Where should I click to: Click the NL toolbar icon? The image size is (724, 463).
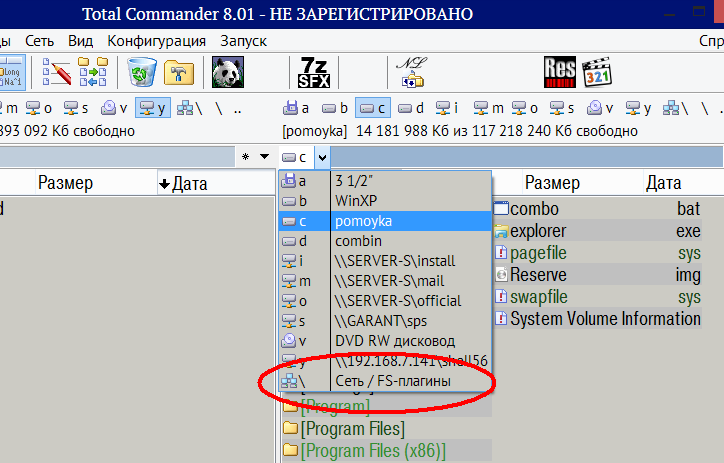click(411, 72)
